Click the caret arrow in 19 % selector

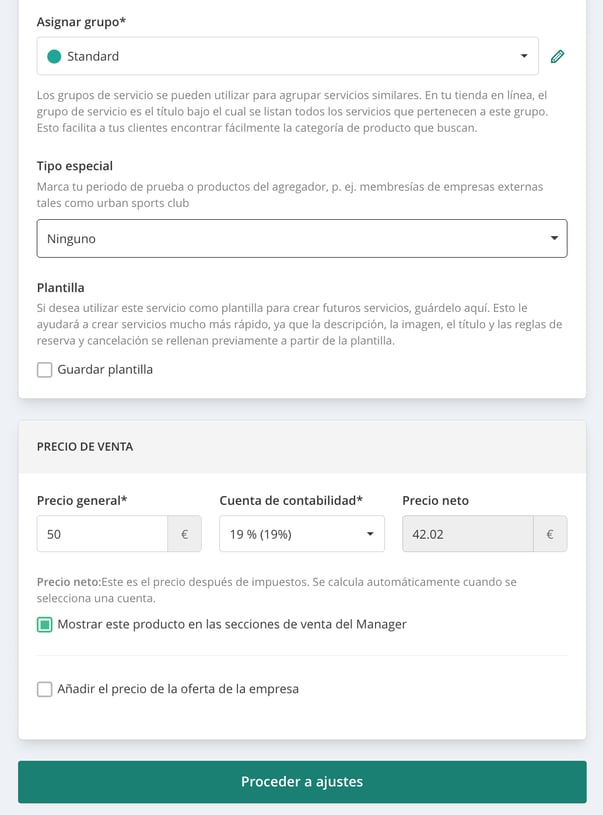(x=370, y=534)
